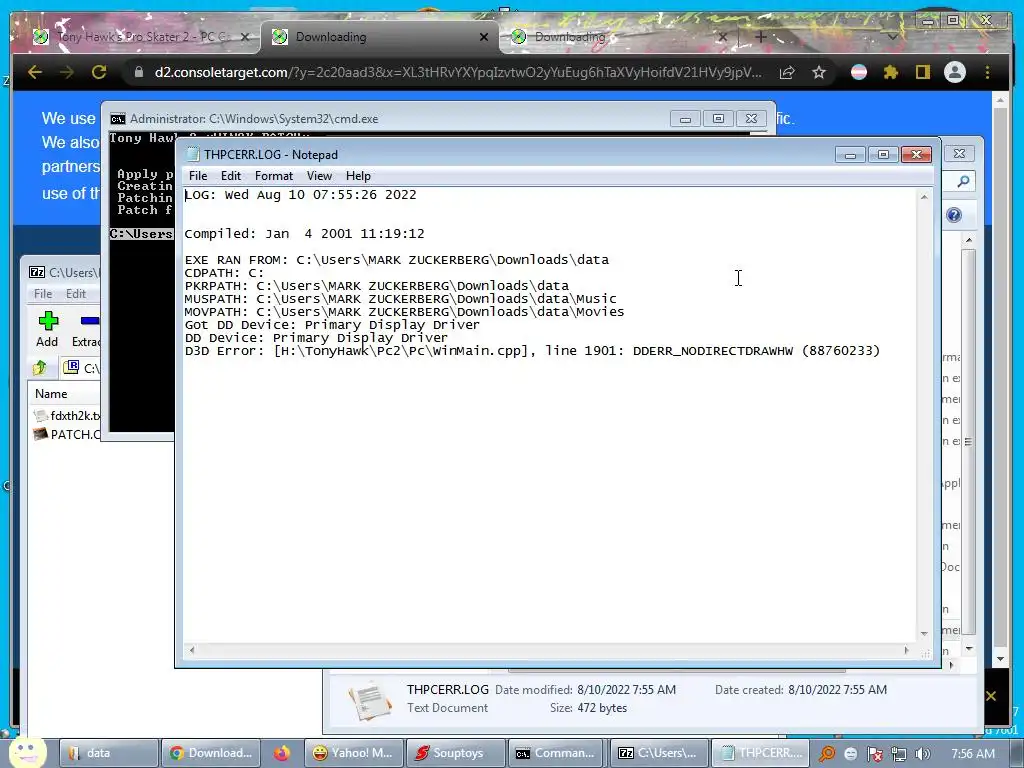Click the volume speaker tray icon
This screenshot has width=1024, height=768.
[923, 754]
